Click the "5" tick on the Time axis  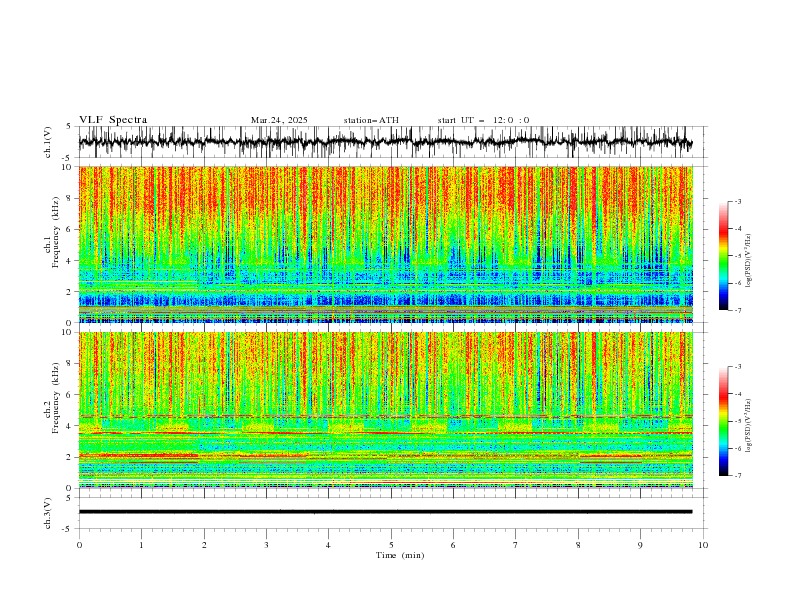[391, 545]
